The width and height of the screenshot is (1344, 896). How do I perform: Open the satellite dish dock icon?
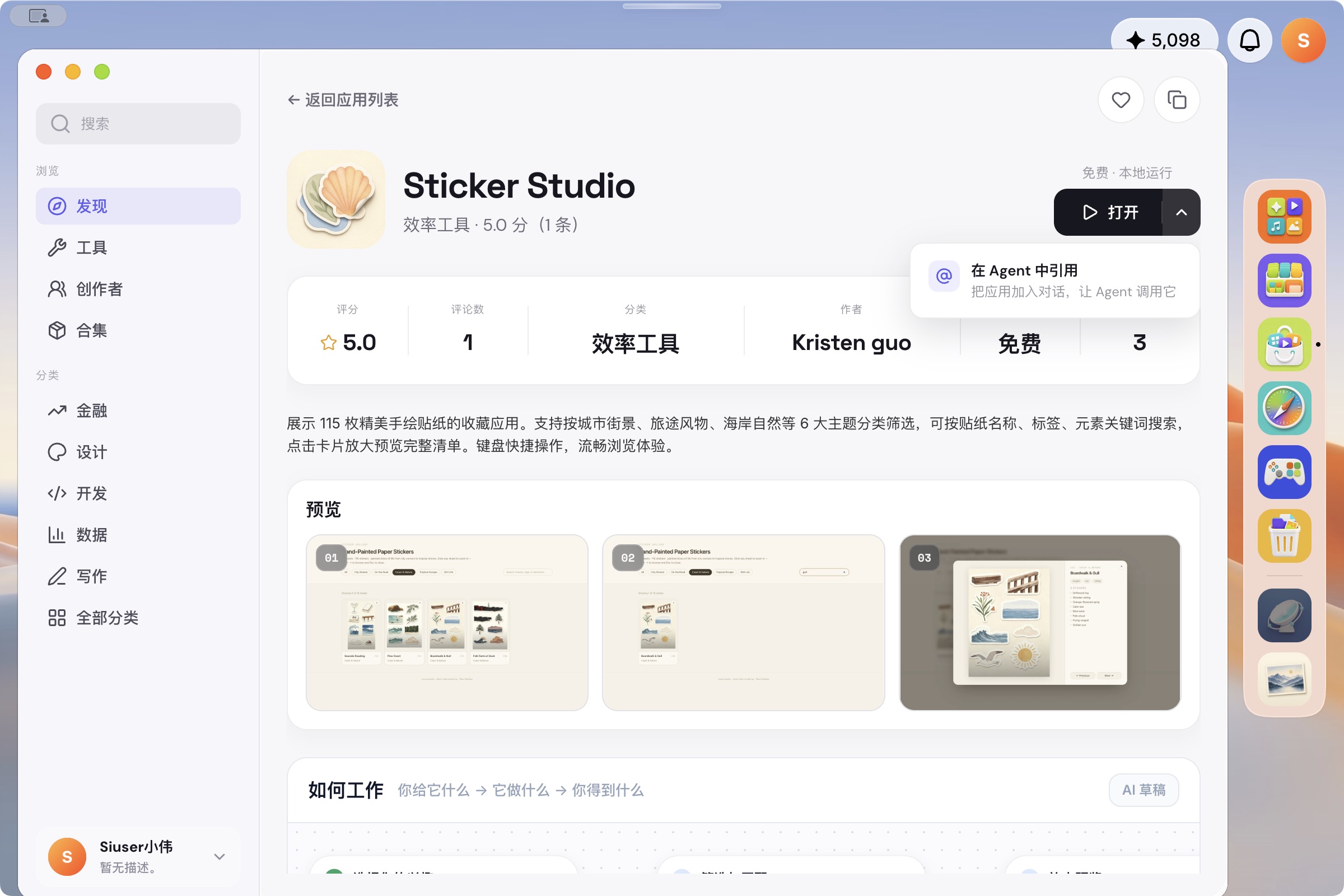pyautogui.click(x=1284, y=615)
